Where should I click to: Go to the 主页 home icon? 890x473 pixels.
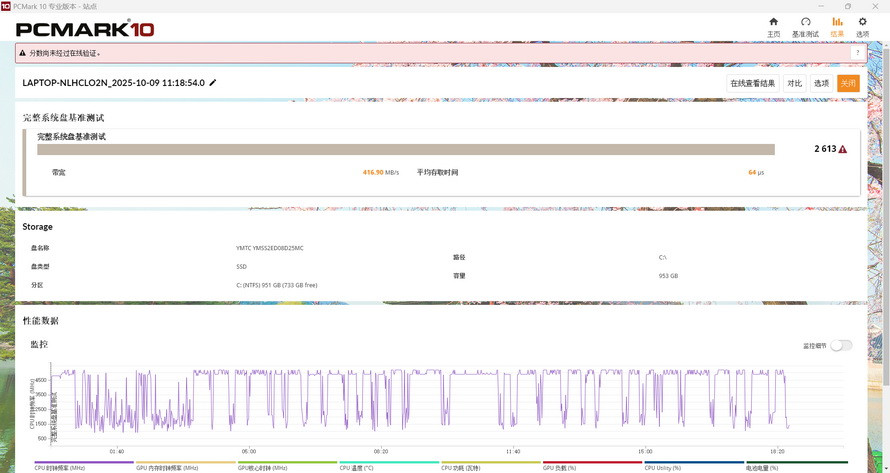(x=773, y=26)
